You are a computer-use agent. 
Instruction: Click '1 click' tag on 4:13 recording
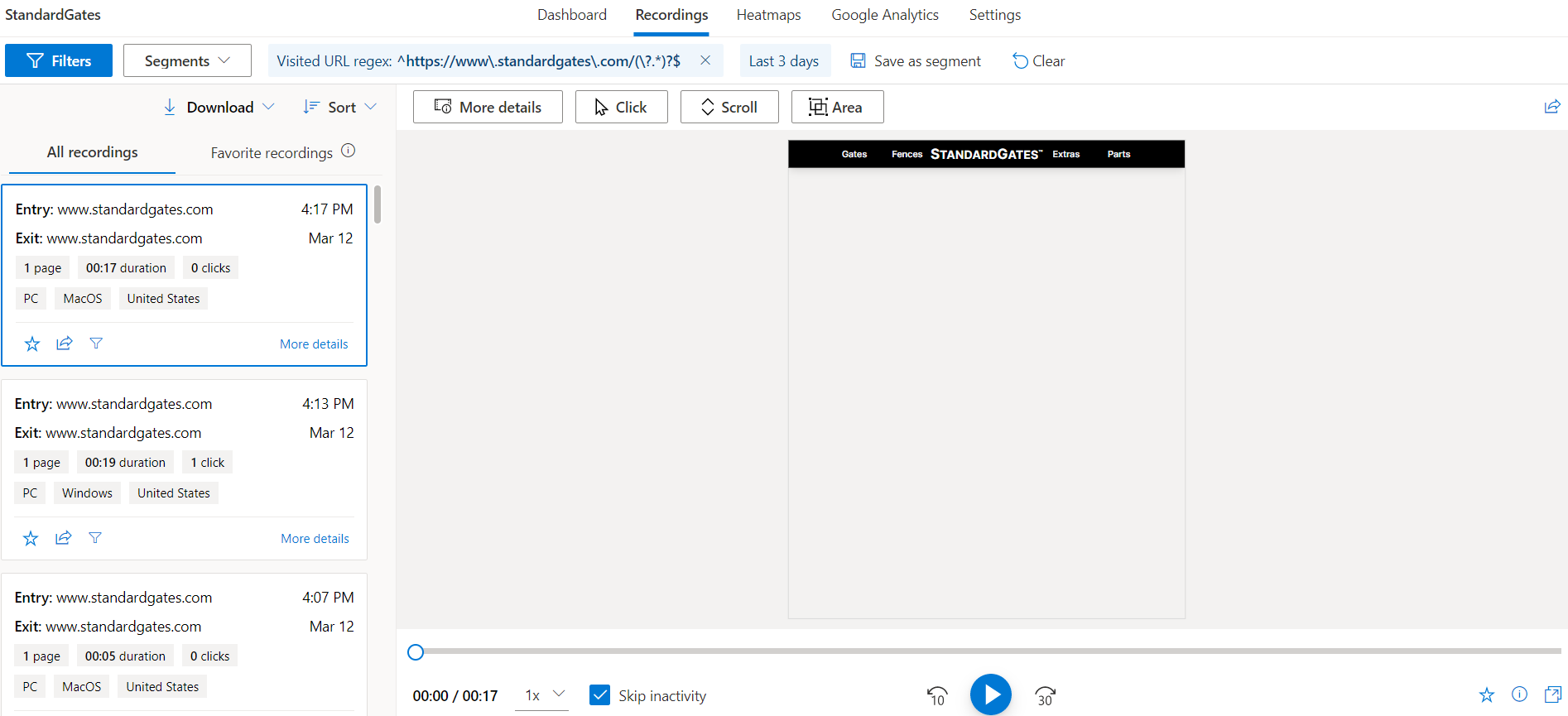click(x=208, y=463)
